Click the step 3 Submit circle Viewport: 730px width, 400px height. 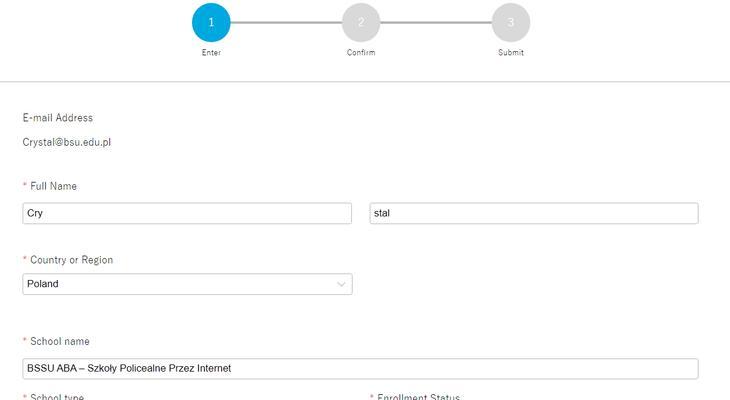[511, 22]
